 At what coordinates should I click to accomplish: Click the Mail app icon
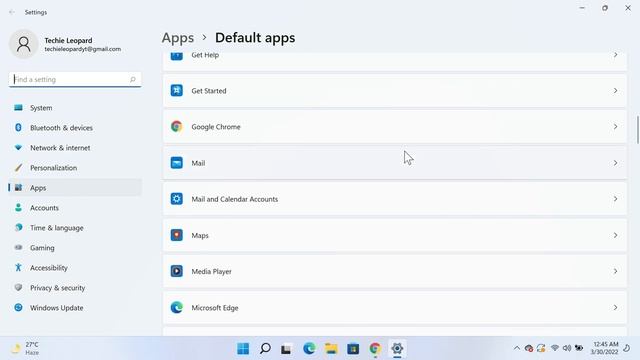coord(176,163)
